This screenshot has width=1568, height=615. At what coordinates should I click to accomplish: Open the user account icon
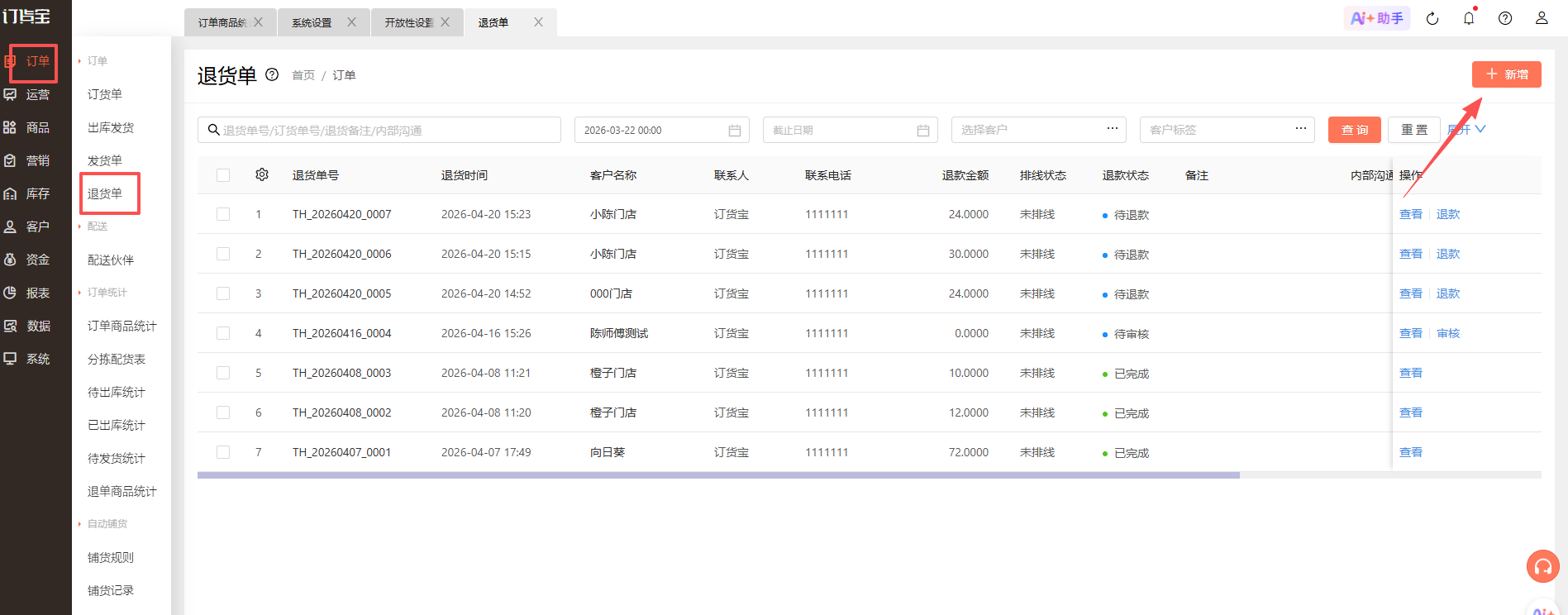pos(1542,18)
